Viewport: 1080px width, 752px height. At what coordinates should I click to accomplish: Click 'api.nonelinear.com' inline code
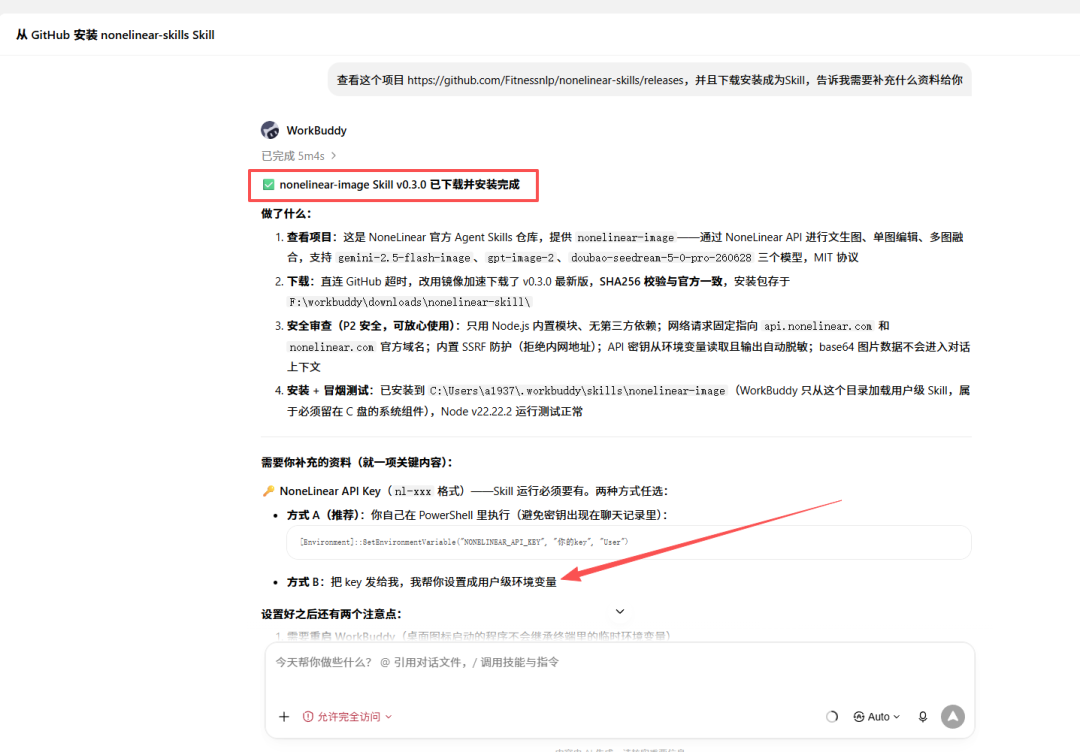click(818, 326)
